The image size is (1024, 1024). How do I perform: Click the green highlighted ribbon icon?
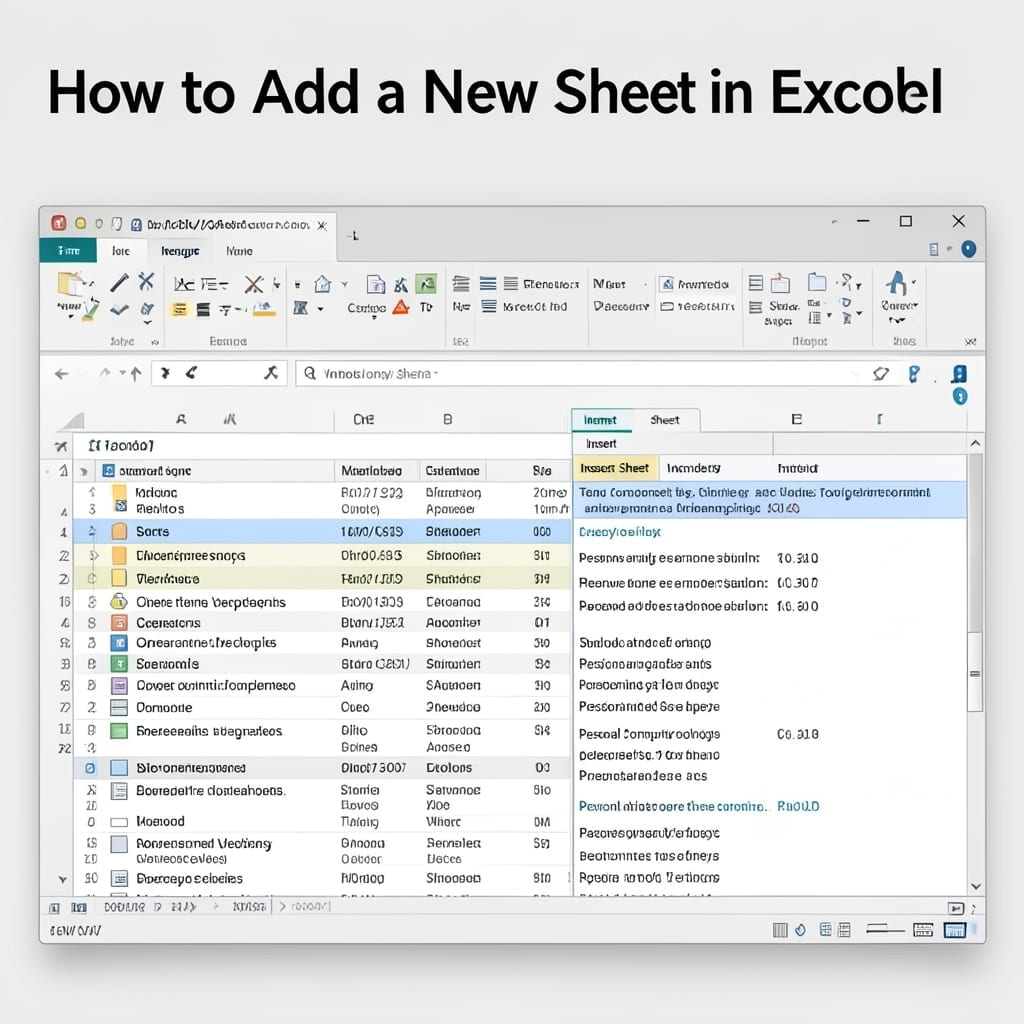426,283
